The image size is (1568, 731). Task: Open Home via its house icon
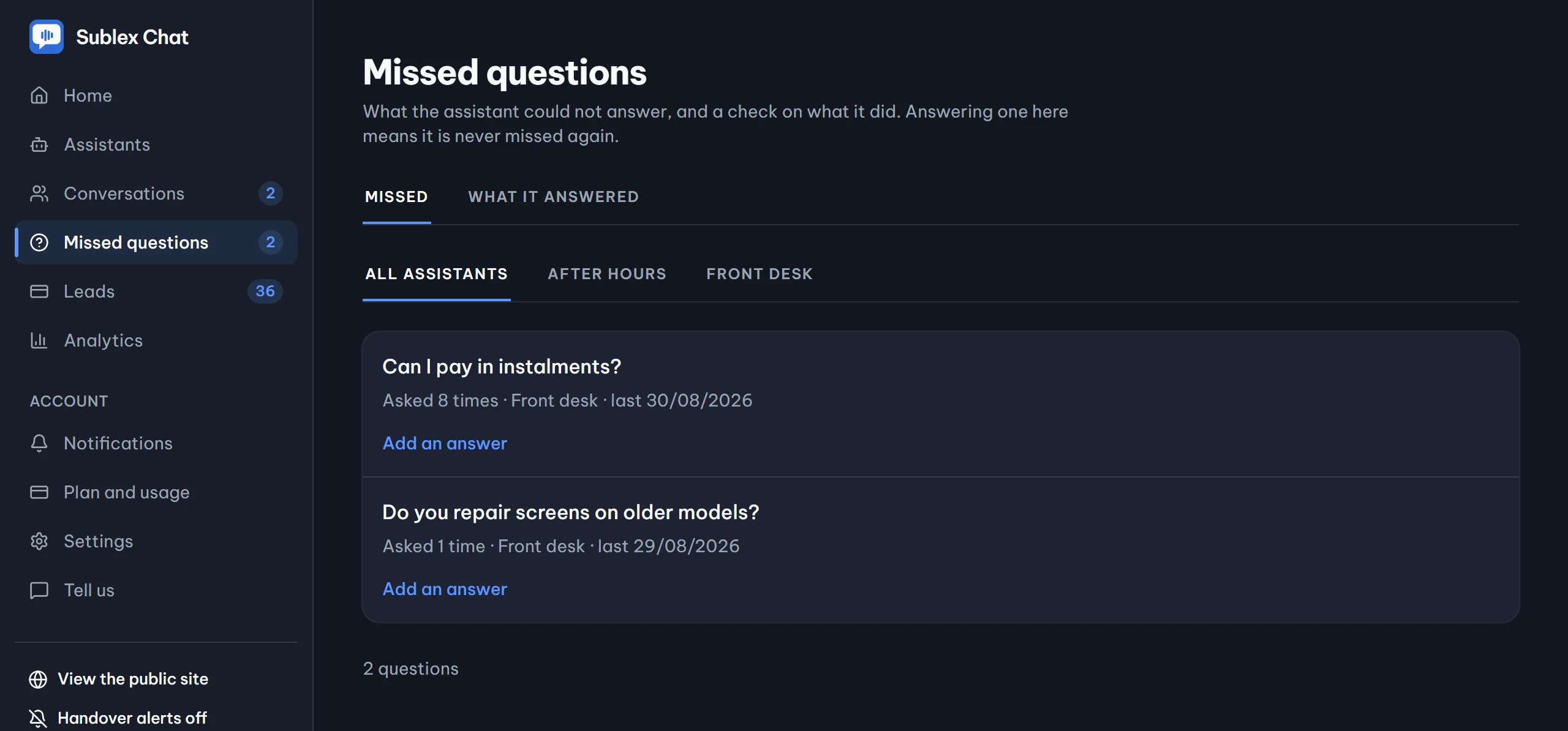click(x=39, y=96)
